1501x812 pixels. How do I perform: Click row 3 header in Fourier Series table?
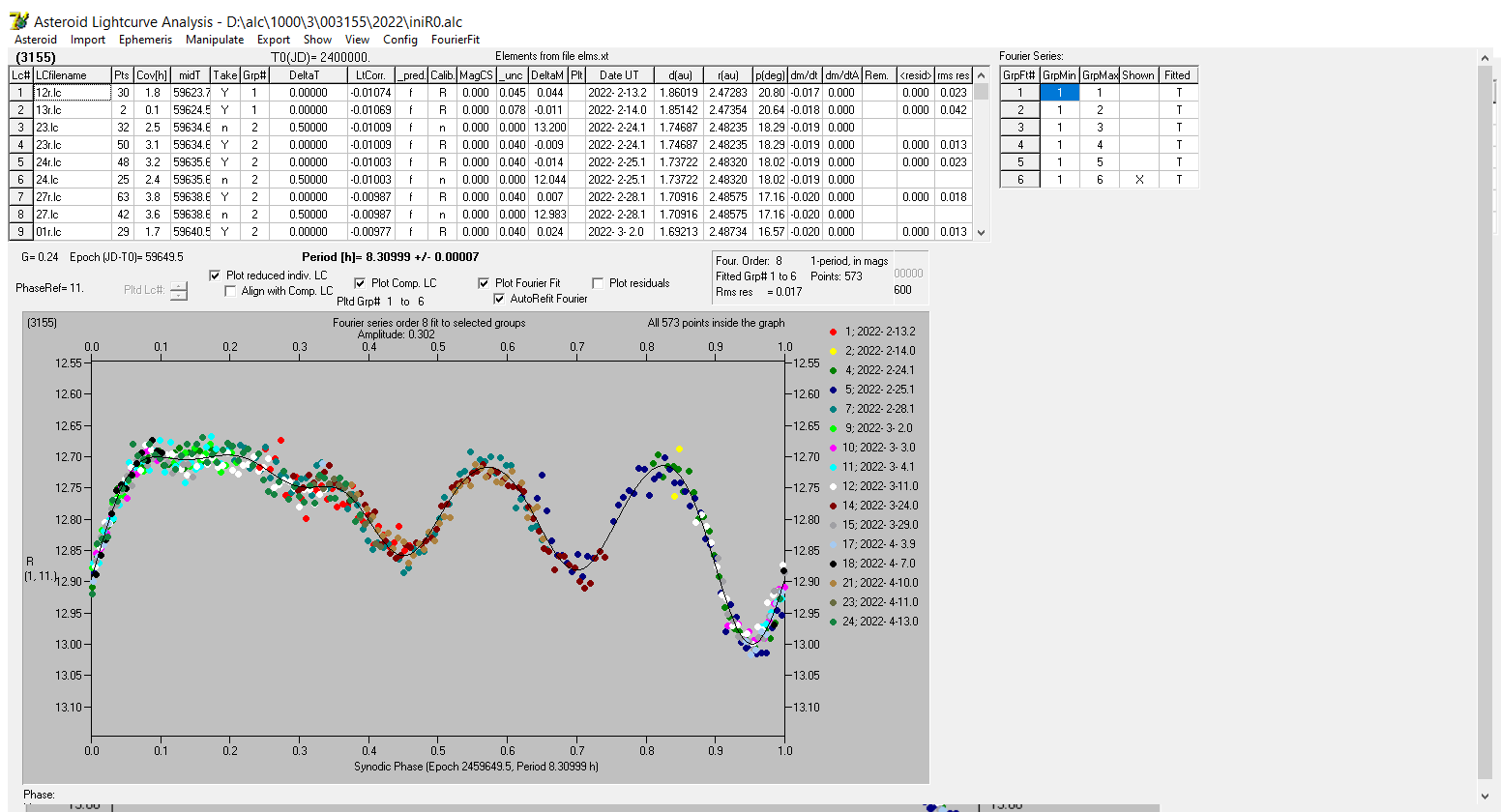1019,128
